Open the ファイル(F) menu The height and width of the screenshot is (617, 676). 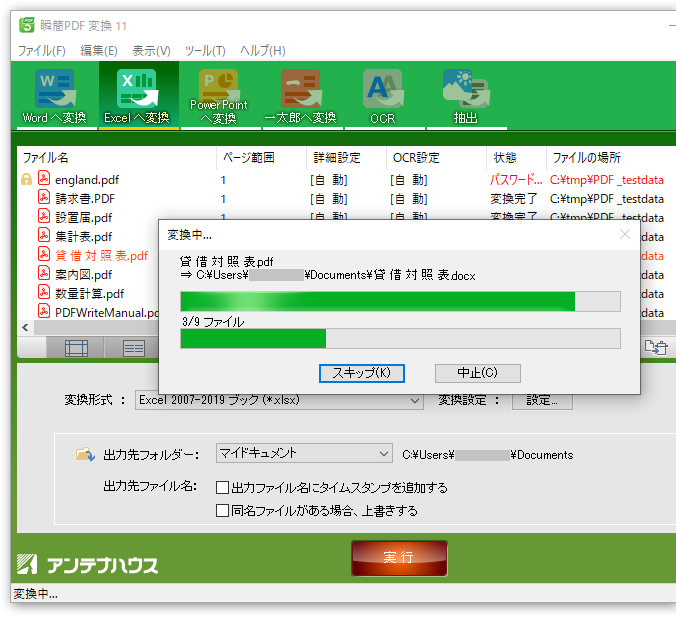[x=42, y=51]
